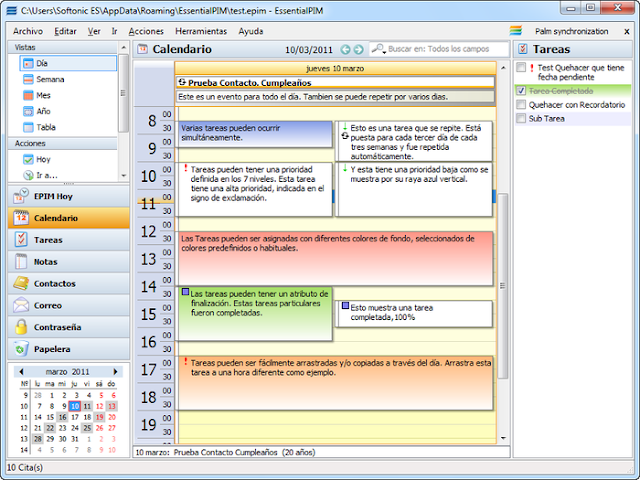Show next month in mini calendar
The image size is (640, 480).
point(116,372)
